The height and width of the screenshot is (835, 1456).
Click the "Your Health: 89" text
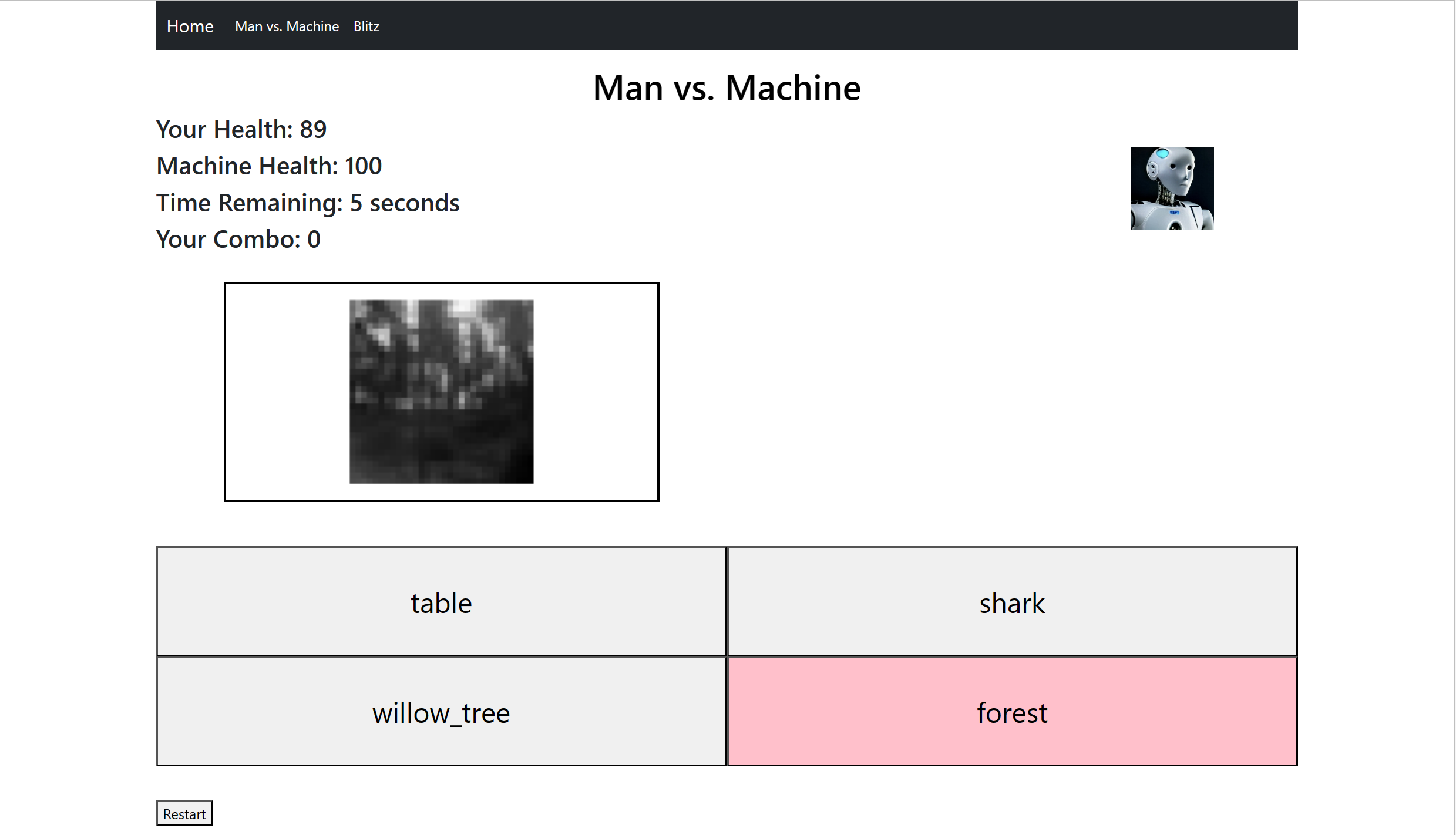click(x=240, y=129)
